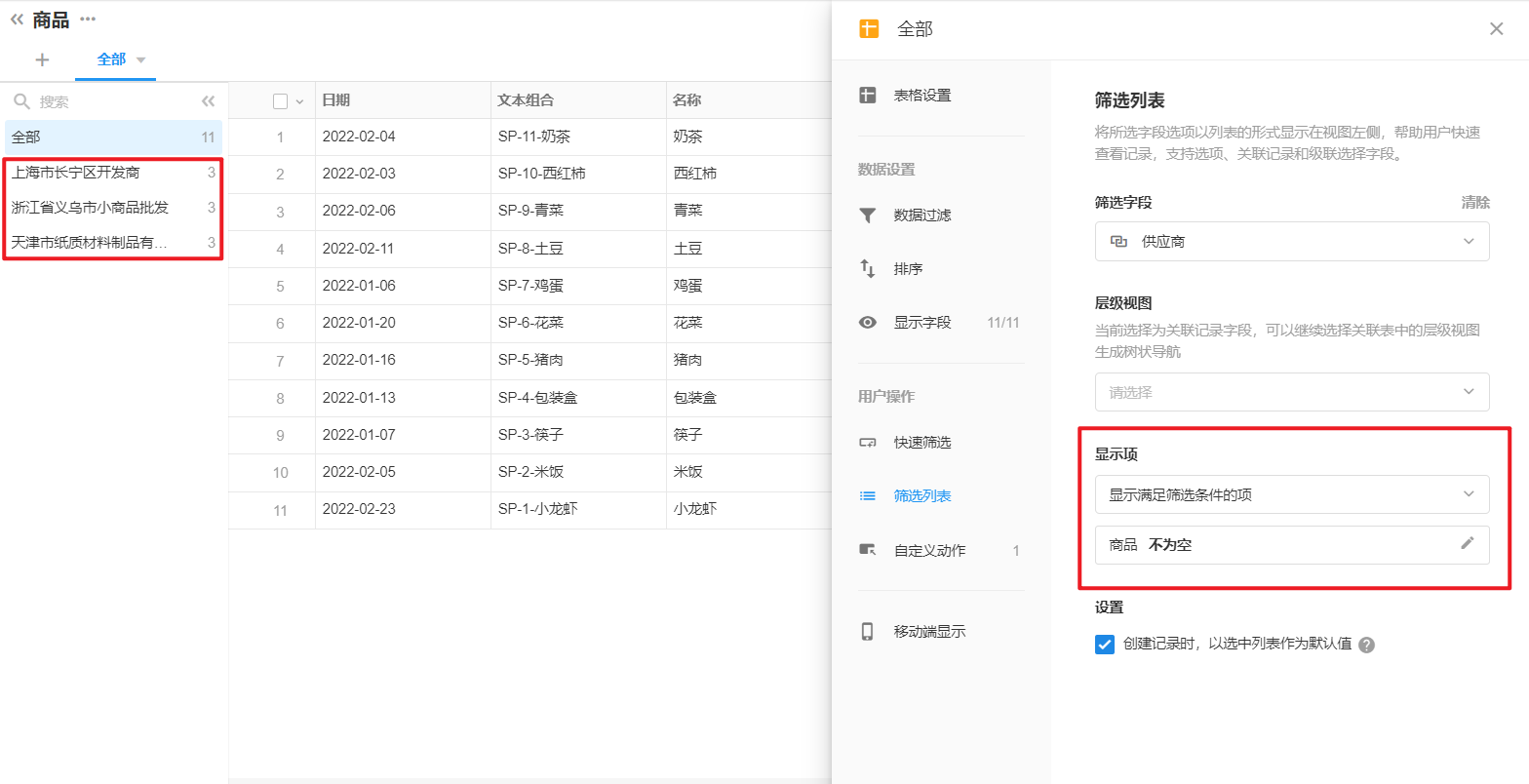Open the 排序 sort settings

[908, 269]
